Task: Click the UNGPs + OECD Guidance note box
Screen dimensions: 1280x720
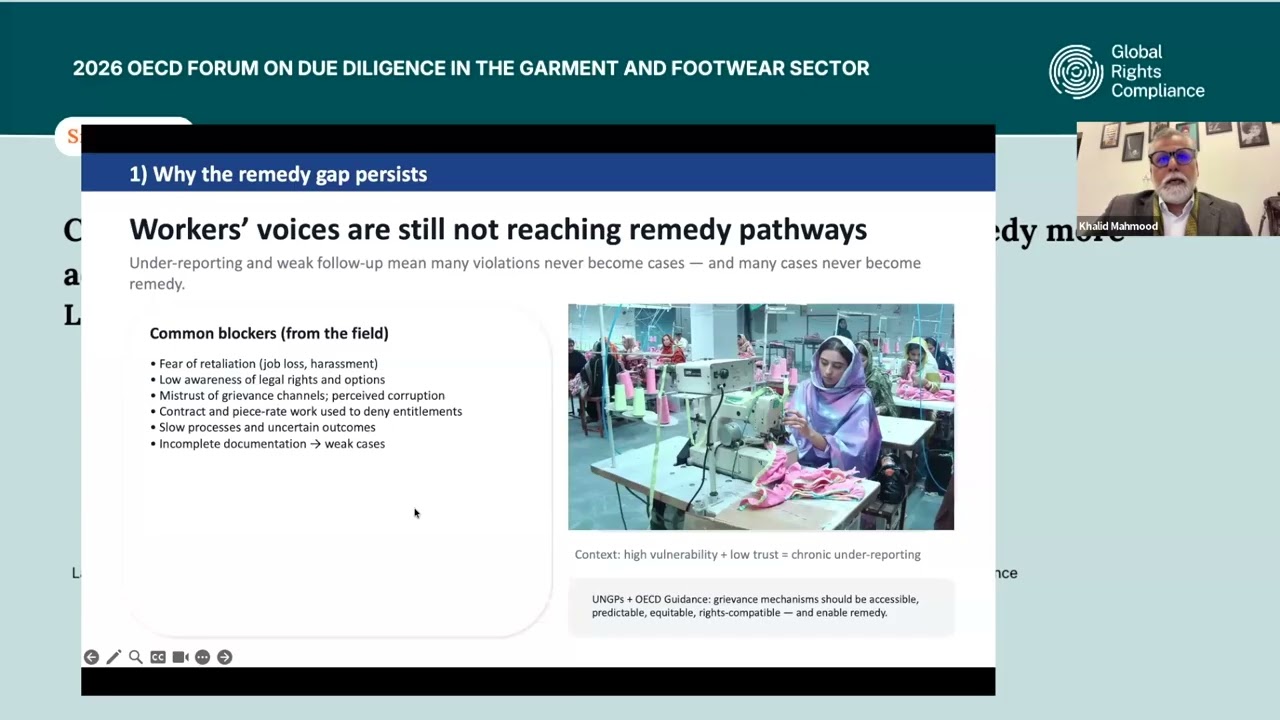Action: coord(761,606)
